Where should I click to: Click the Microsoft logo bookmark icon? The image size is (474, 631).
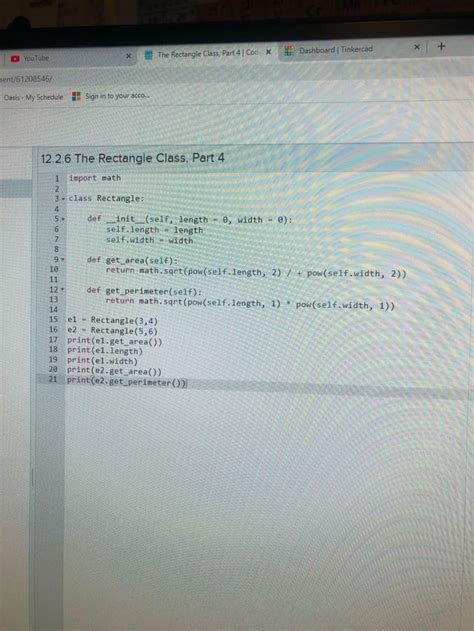click(x=76, y=96)
